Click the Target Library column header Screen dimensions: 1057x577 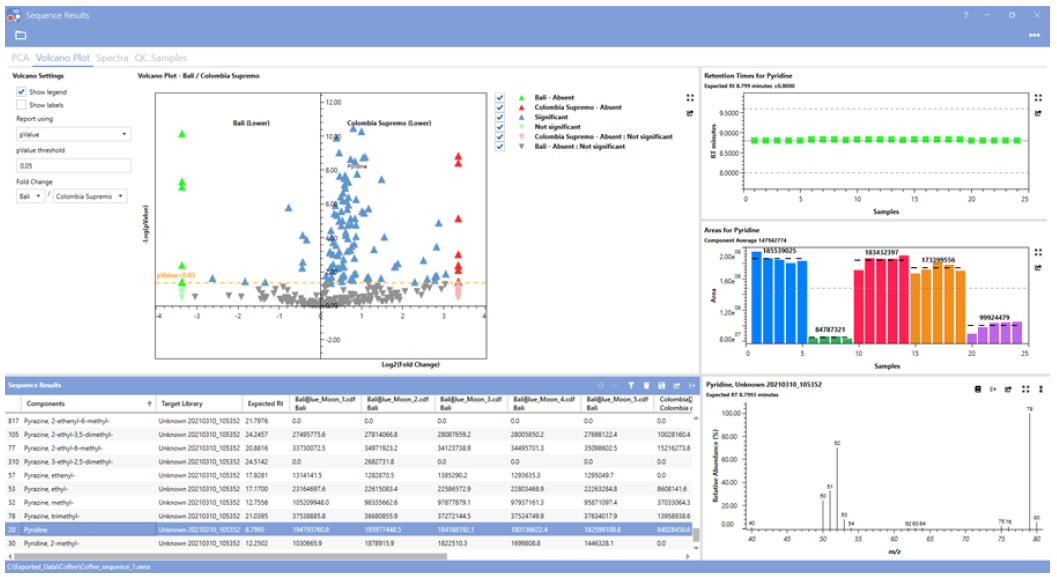pos(198,404)
